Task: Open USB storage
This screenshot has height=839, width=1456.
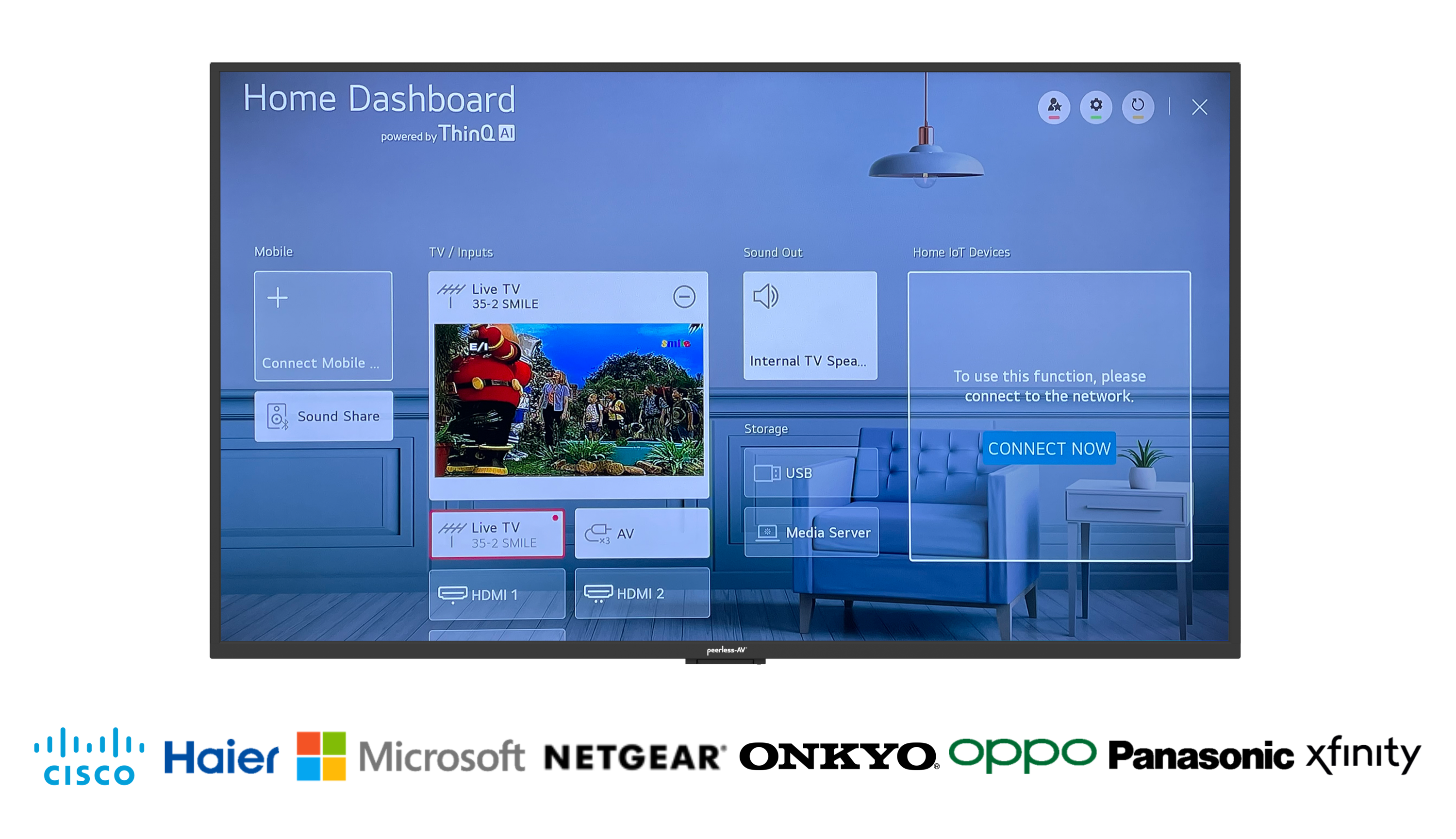Action: coord(811,472)
